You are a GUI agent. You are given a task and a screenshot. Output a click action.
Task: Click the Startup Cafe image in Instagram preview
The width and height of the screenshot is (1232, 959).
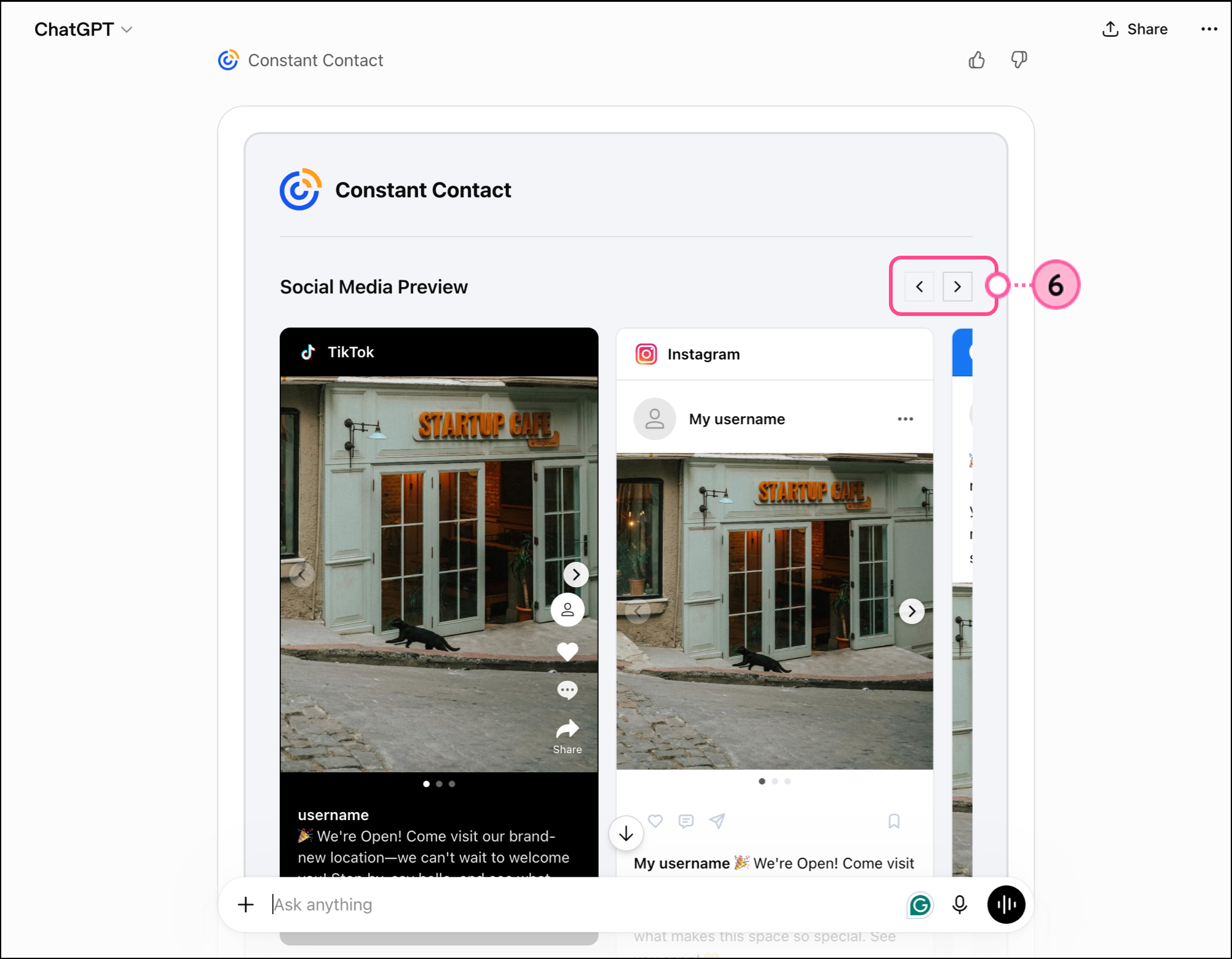click(x=775, y=611)
